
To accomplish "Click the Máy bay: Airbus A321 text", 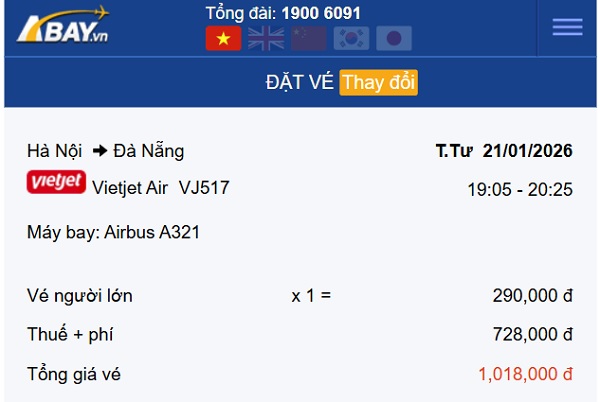I will 113,232.
